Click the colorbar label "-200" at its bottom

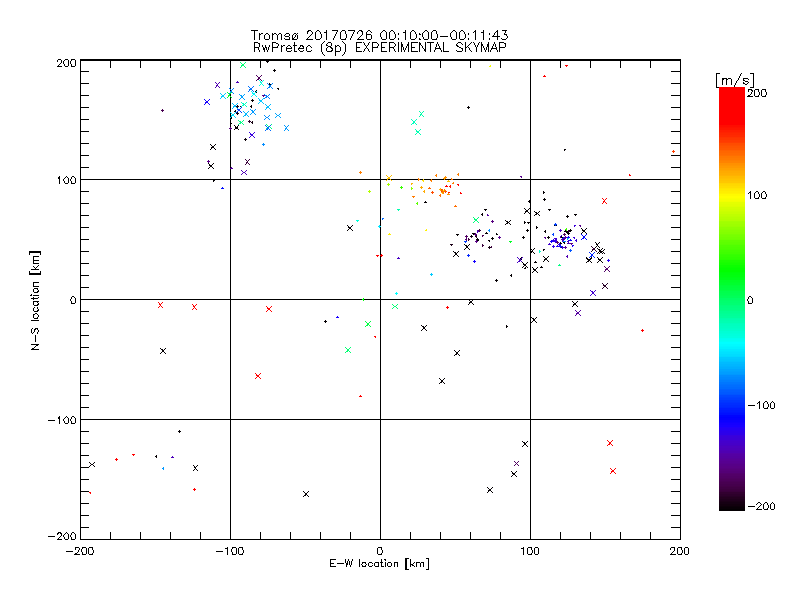(761, 506)
